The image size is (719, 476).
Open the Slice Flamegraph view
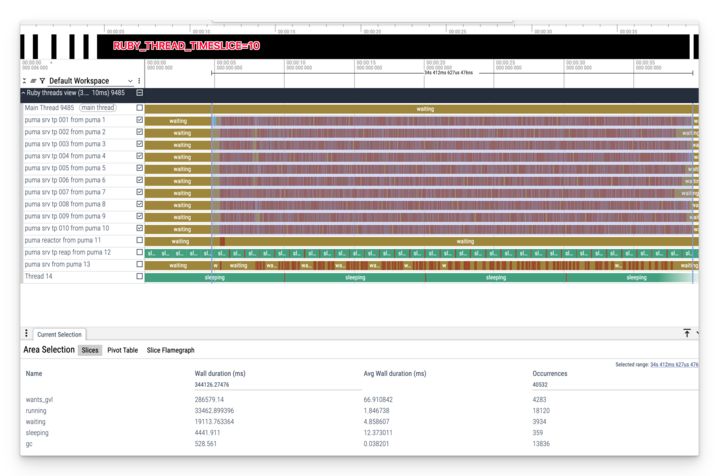171,350
